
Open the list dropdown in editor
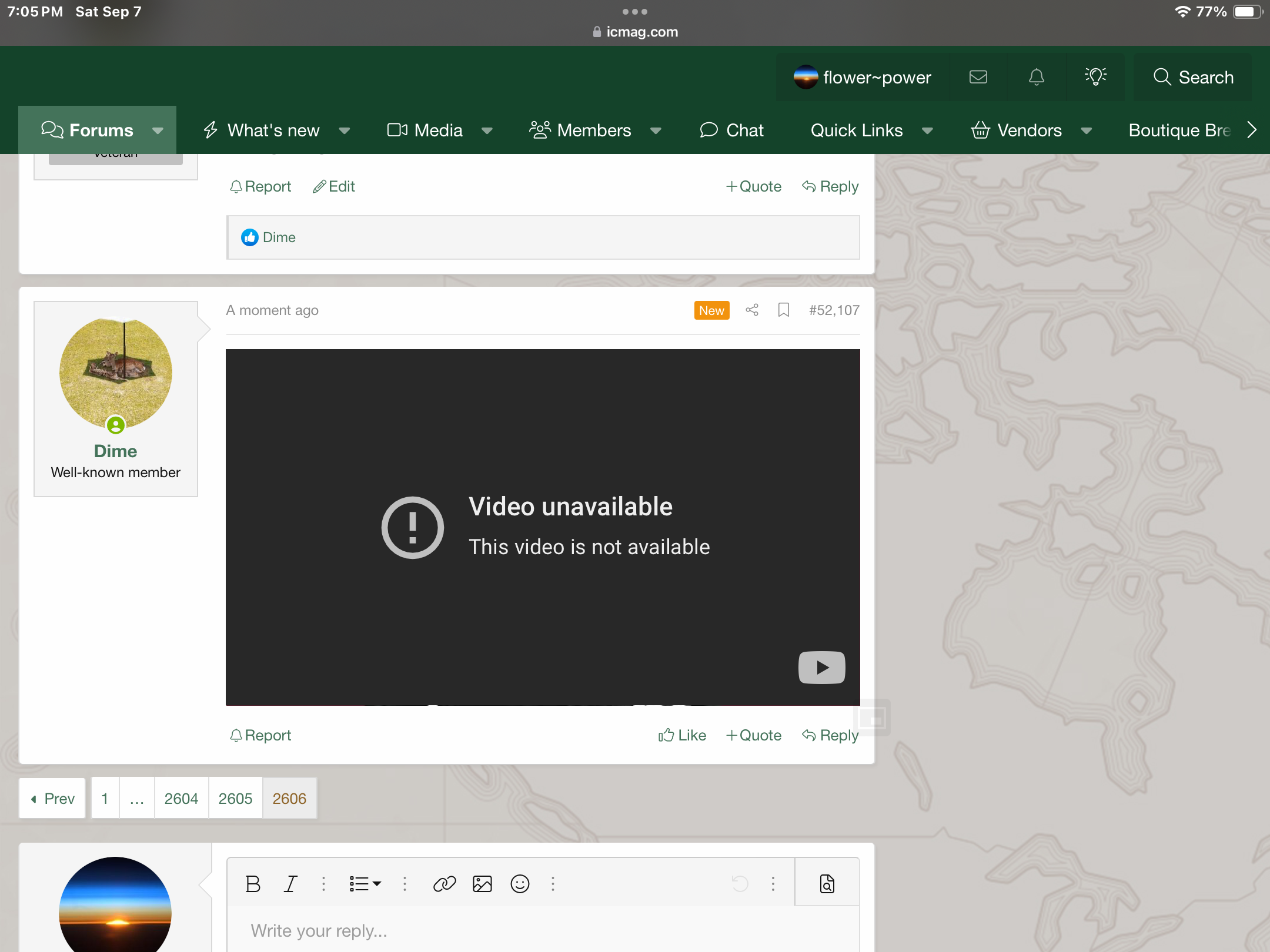pos(365,883)
